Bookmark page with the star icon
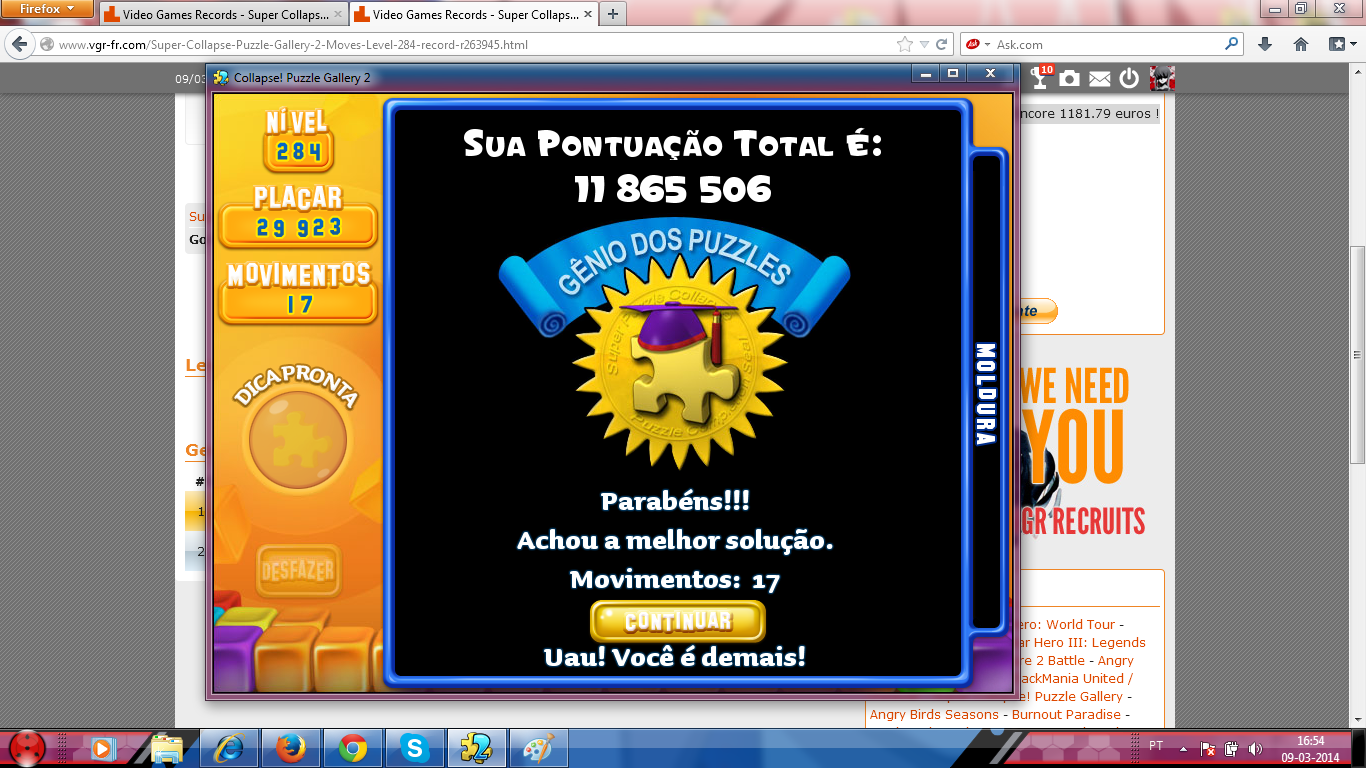Viewport: 1366px width, 768px height. pos(905,45)
